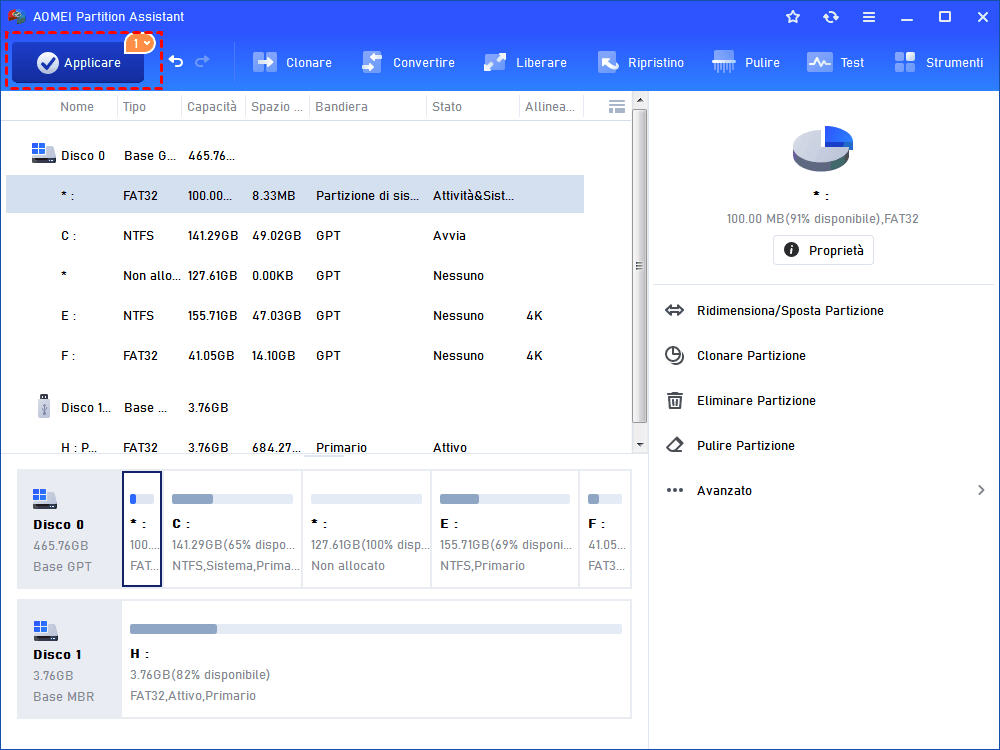Choose Pulire Partizione
This screenshot has height=750, width=1000.
[x=730, y=445]
